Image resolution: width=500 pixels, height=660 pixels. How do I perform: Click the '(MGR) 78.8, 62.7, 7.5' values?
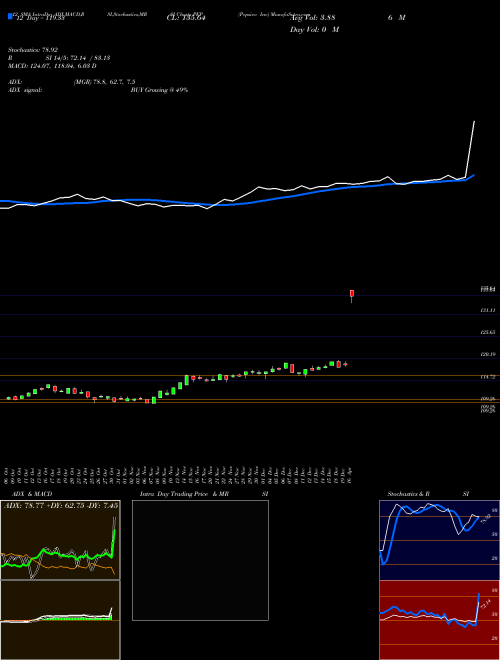click(x=104, y=82)
